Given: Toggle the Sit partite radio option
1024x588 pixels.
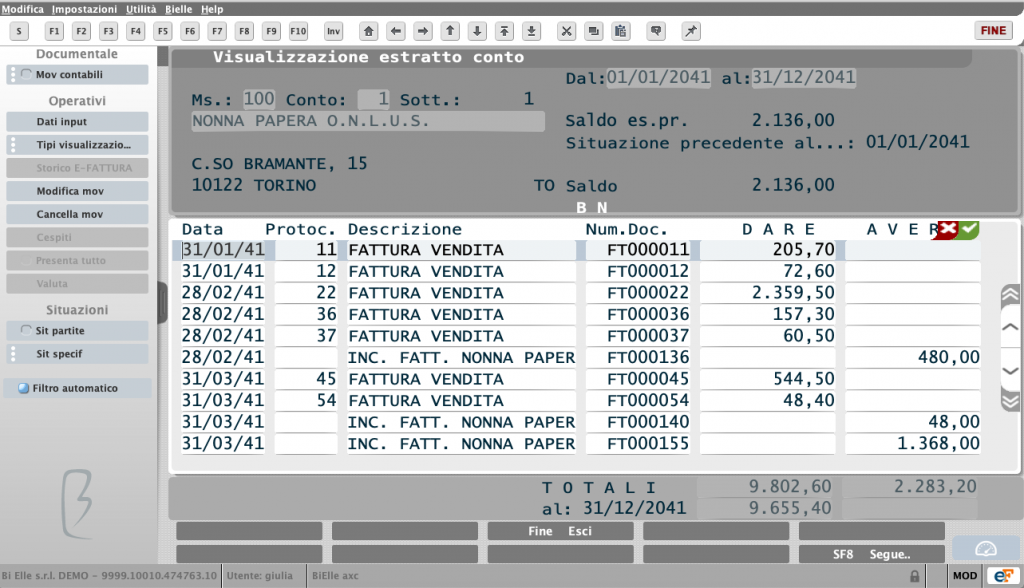Looking at the screenshot, I should point(26,331).
